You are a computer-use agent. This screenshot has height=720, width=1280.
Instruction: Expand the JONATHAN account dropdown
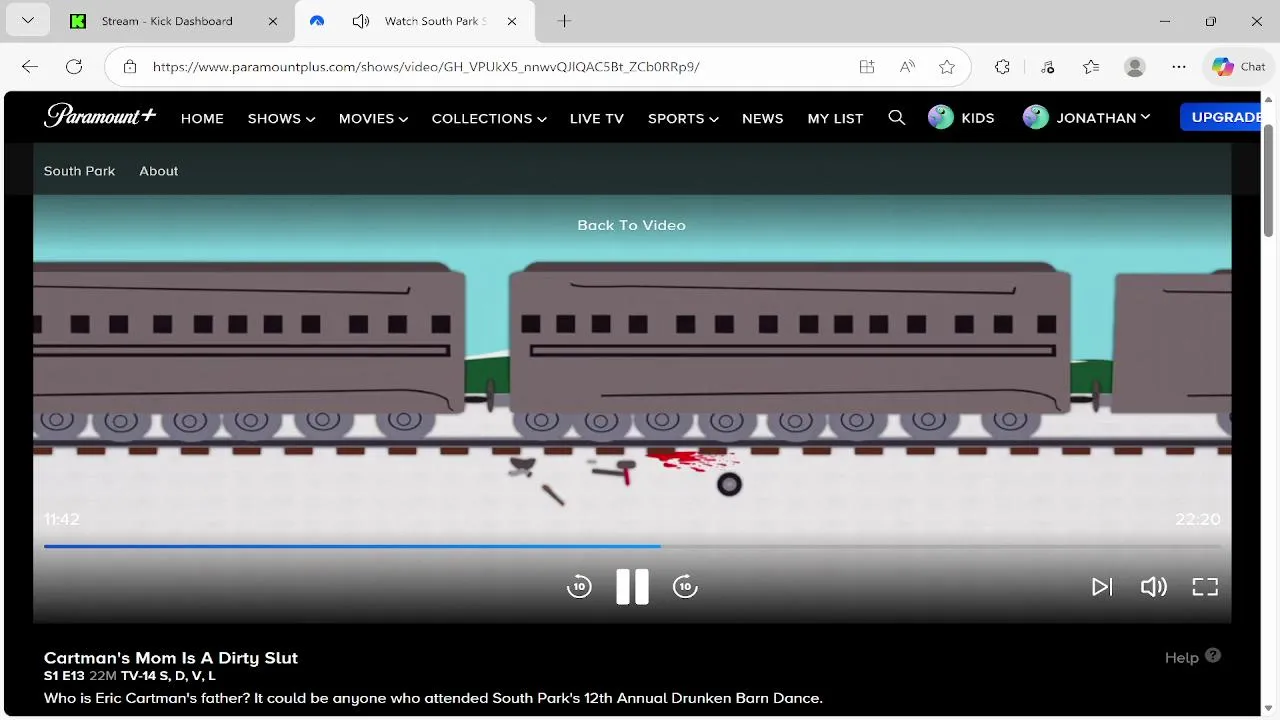coord(1086,118)
